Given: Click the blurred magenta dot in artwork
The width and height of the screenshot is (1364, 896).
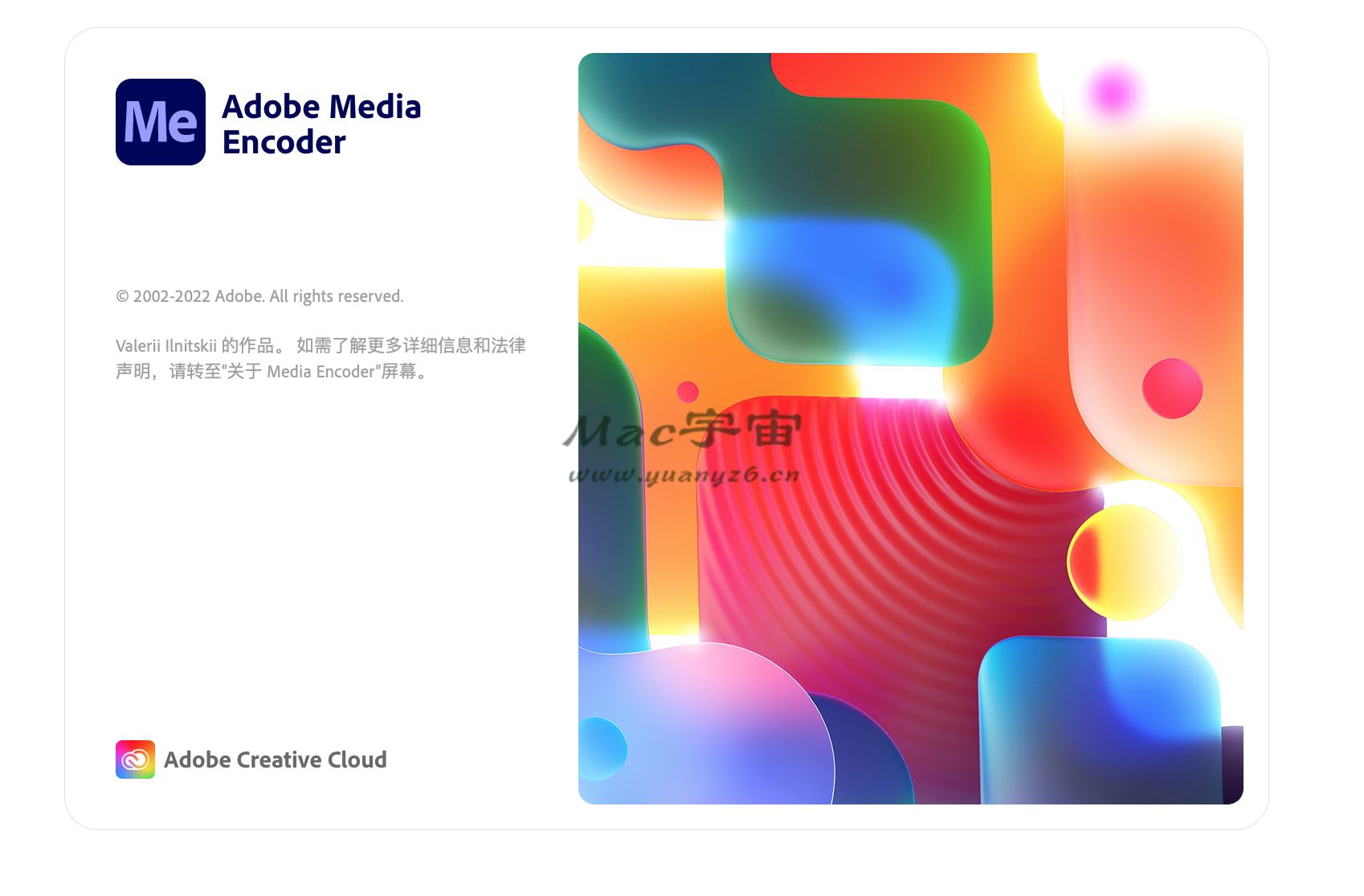Looking at the screenshot, I should pos(1113,92).
